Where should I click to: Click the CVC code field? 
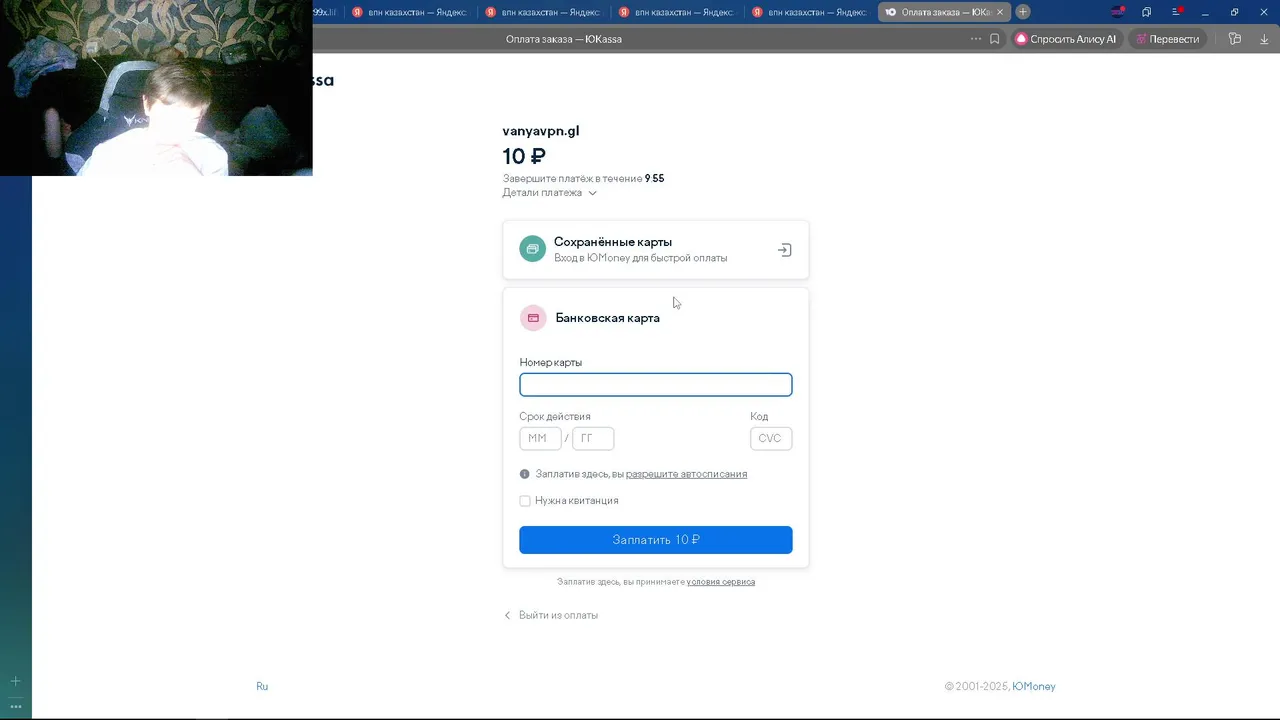pos(771,439)
